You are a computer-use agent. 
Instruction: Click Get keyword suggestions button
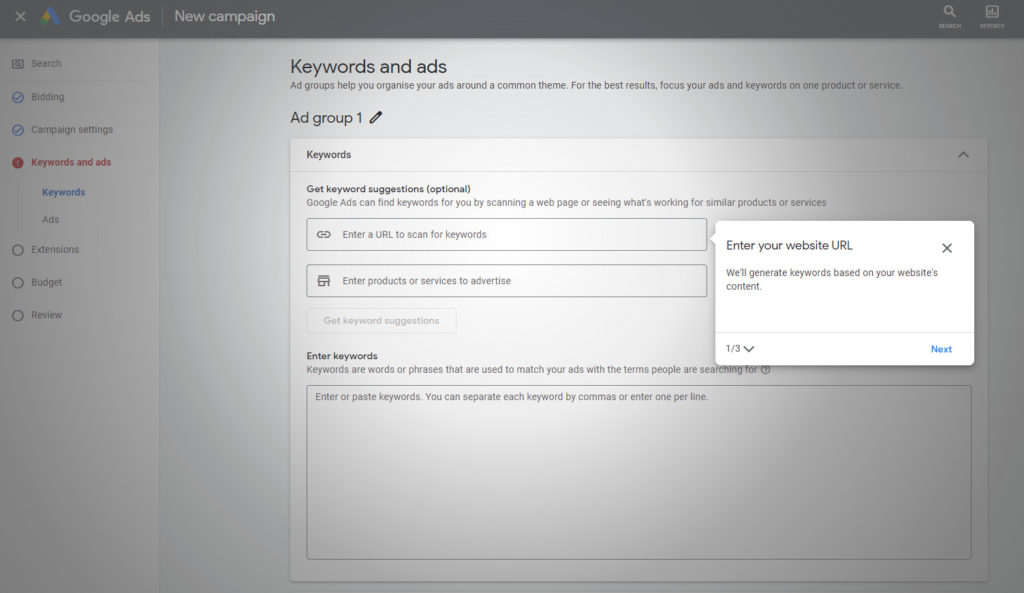pyautogui.click(x=381, y=321)
